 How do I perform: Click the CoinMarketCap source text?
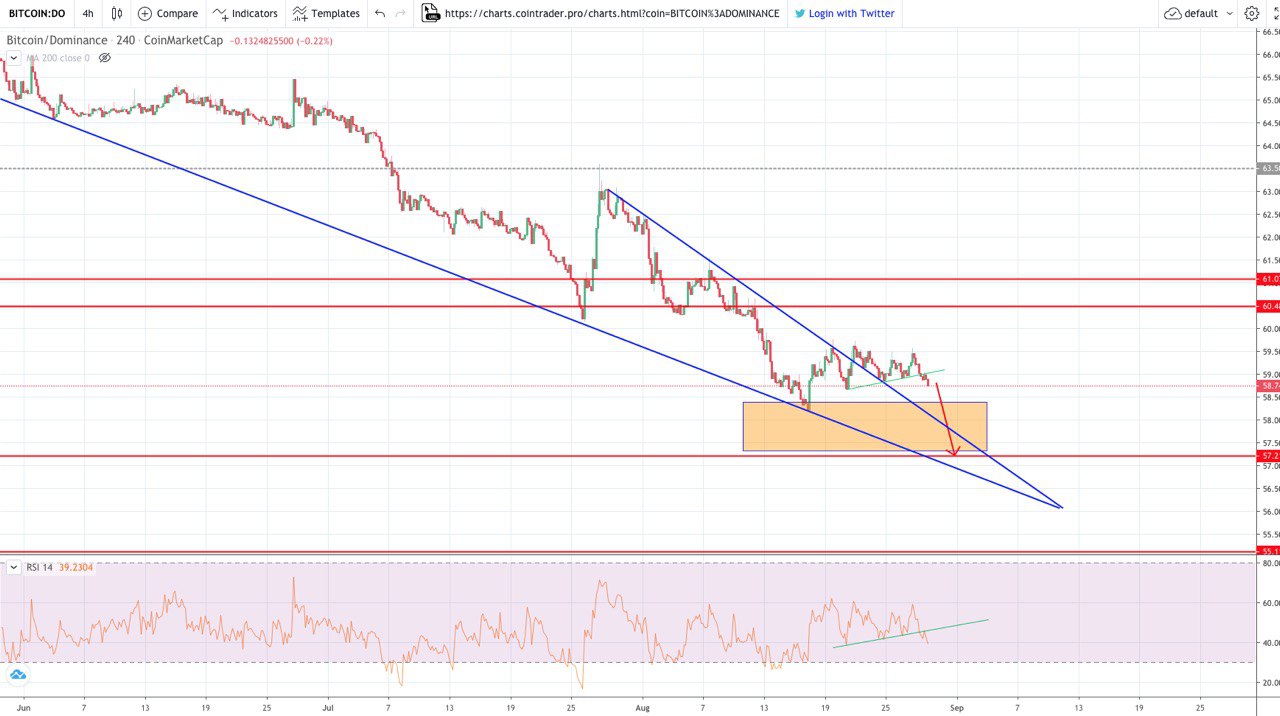pos(183,41)
